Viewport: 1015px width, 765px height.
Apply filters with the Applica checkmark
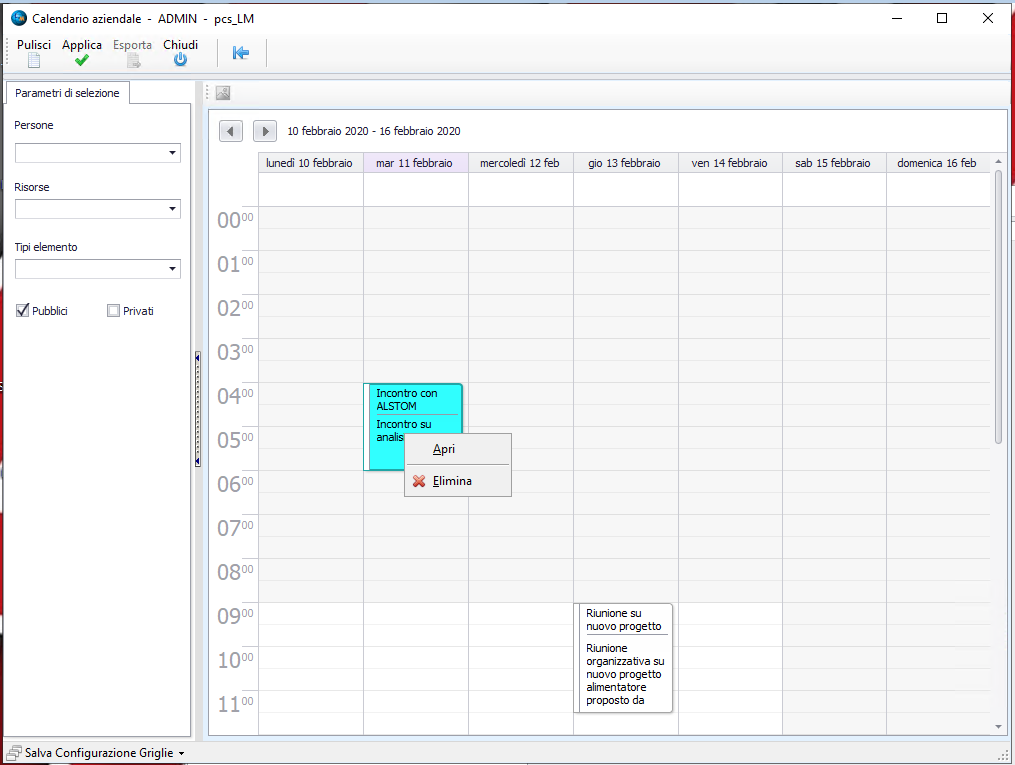[82, 60]
